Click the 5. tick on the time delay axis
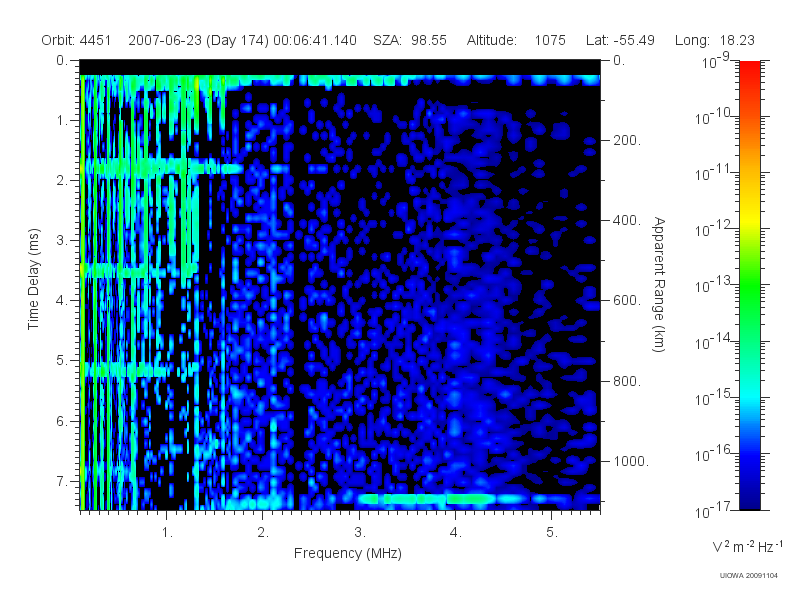The height and width of the screenshot is (600, 800). coord(62,361)
